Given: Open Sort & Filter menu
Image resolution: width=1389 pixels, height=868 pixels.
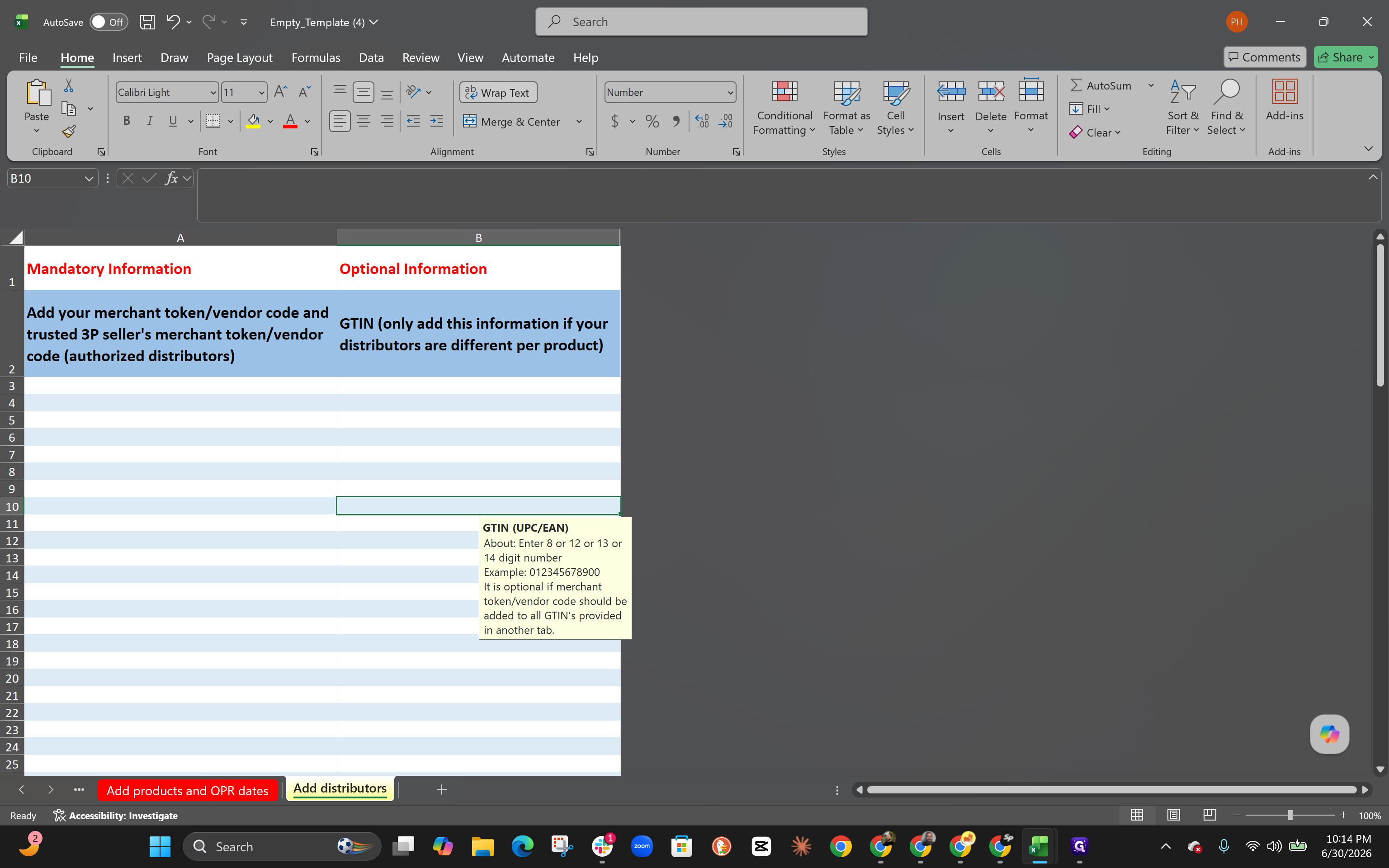Looking at the screenshot, I should point(1182,107).
